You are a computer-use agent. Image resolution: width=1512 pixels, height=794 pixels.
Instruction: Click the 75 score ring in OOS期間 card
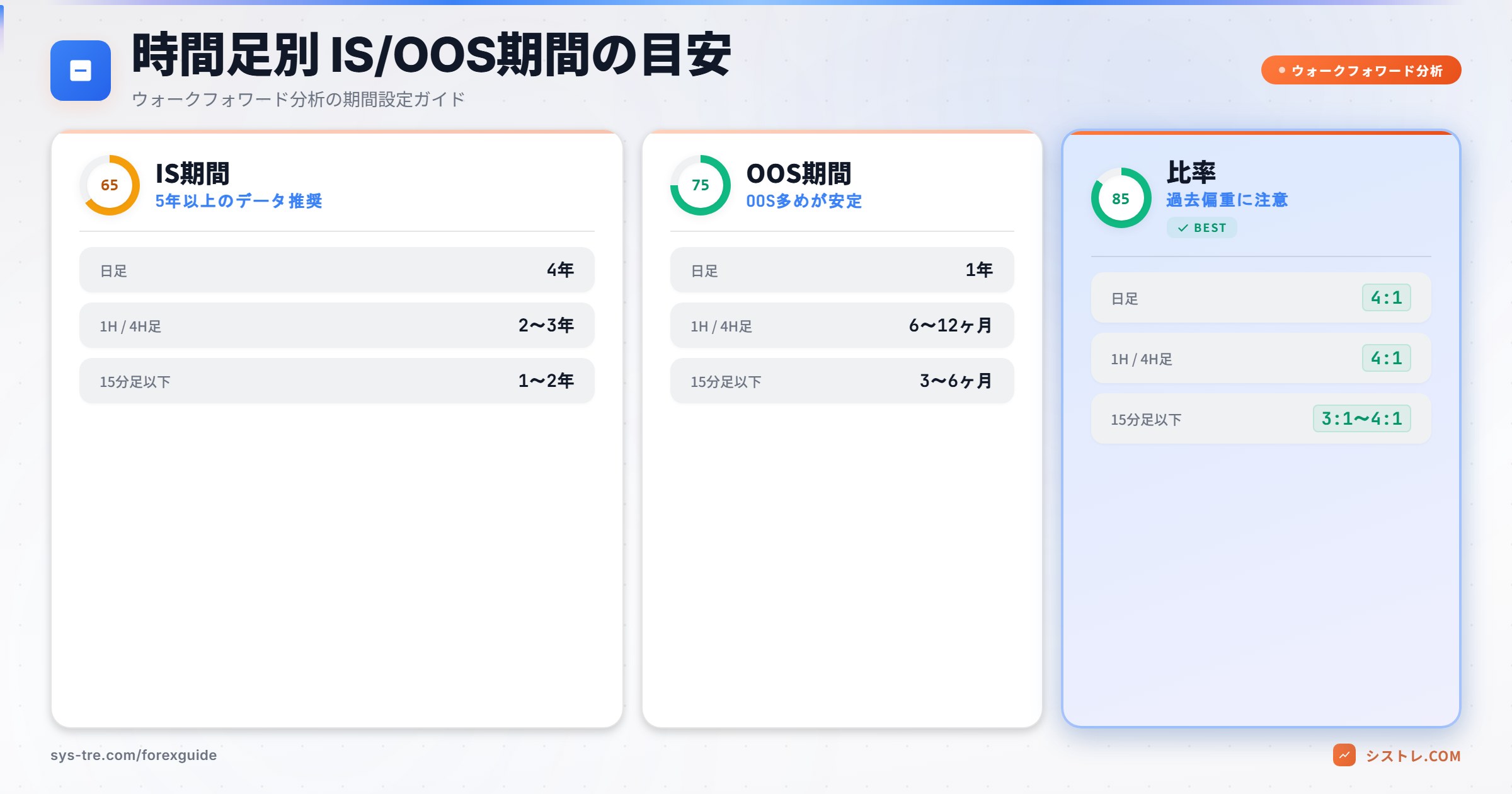click(x=701, y=185)
